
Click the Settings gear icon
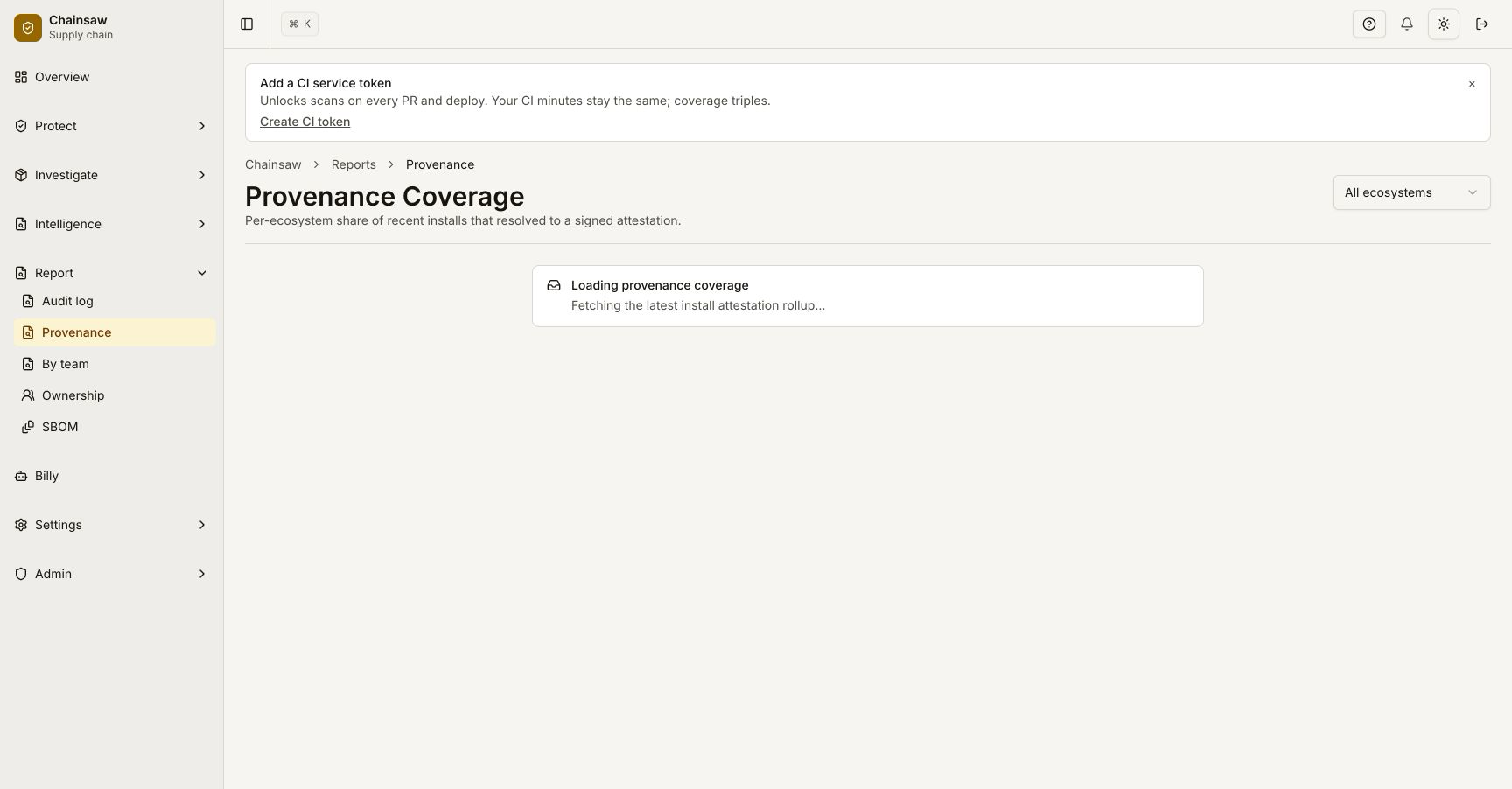[21, 525]
